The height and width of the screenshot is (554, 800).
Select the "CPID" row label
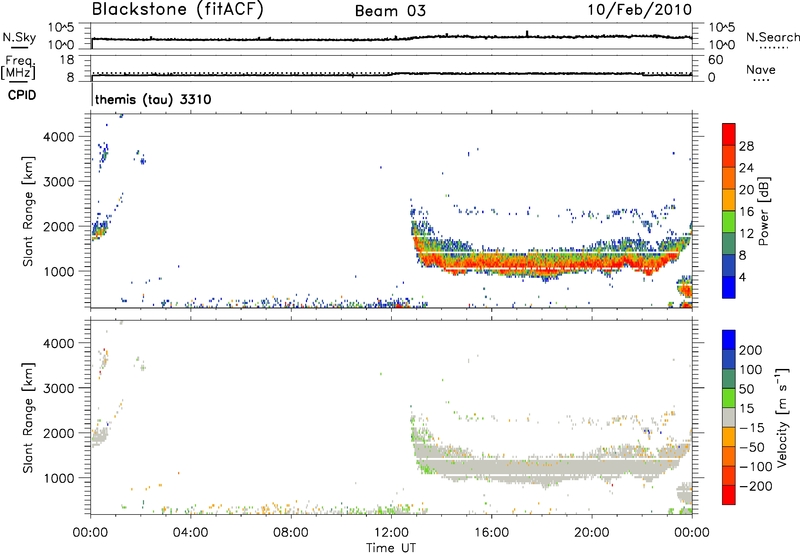click(22, 95)
